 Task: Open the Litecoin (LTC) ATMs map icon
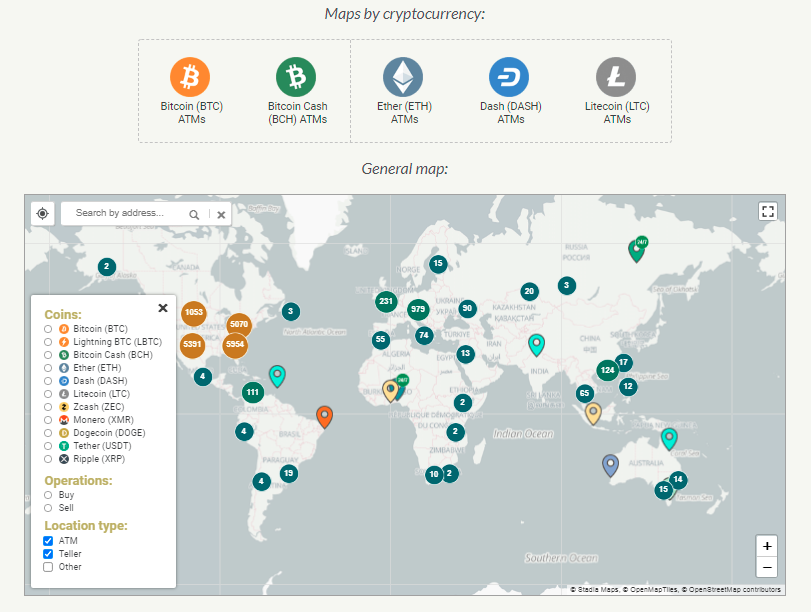[615, 77]
